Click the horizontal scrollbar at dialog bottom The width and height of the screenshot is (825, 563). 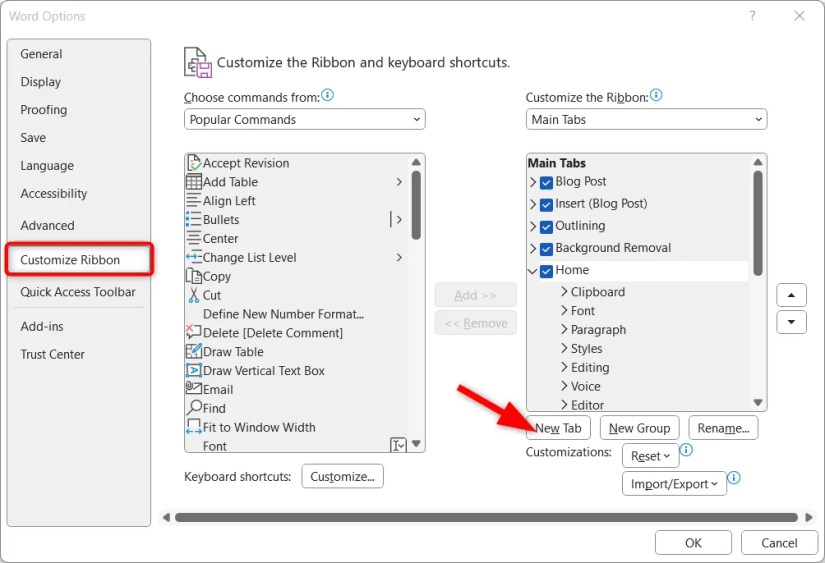coord(486,517)
